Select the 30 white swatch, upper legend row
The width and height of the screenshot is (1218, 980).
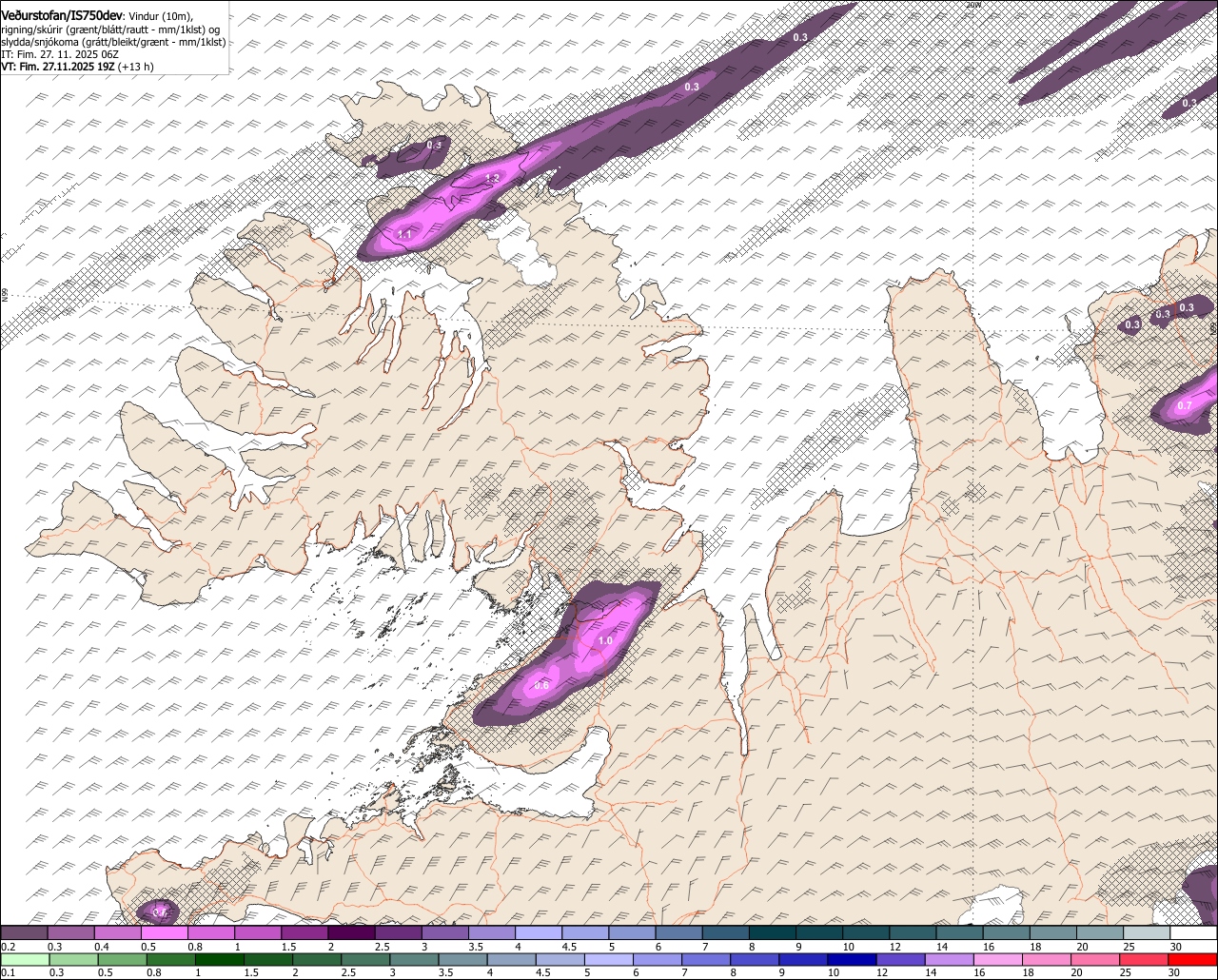point(1193,932)
